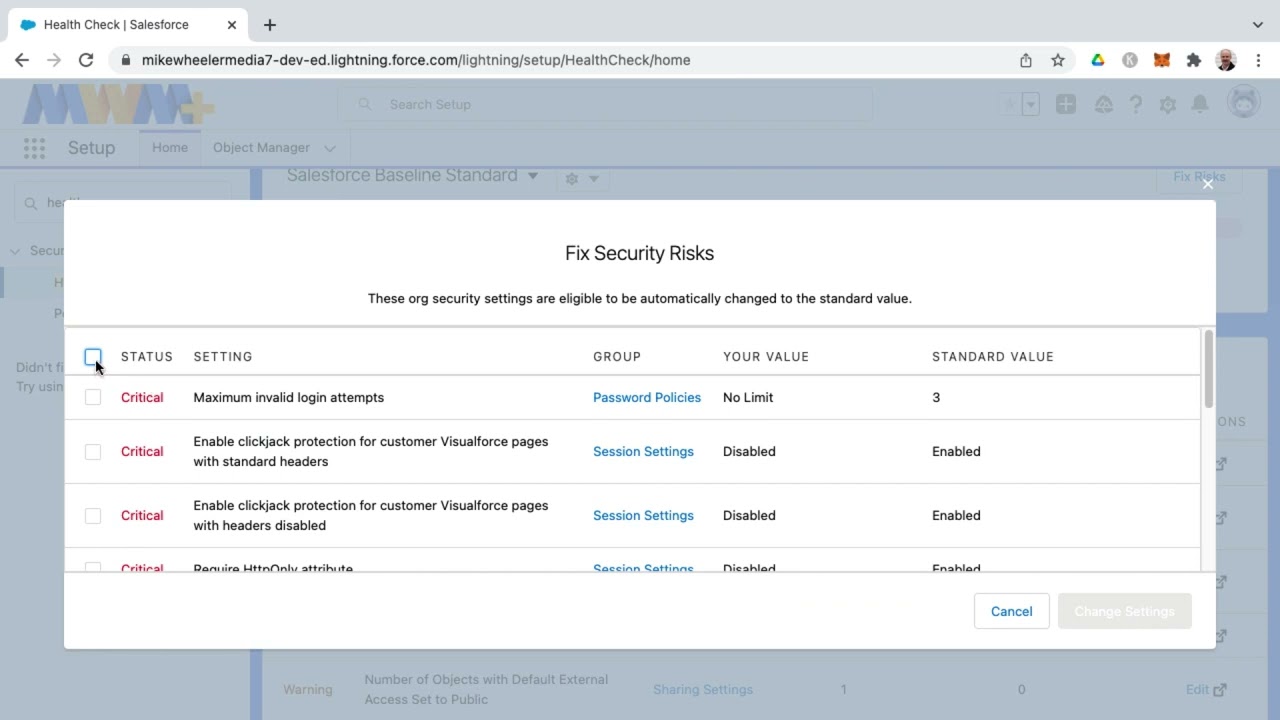Select the Health Check | Salesforce tab
1280x720 pixels.
pos(126,24)
